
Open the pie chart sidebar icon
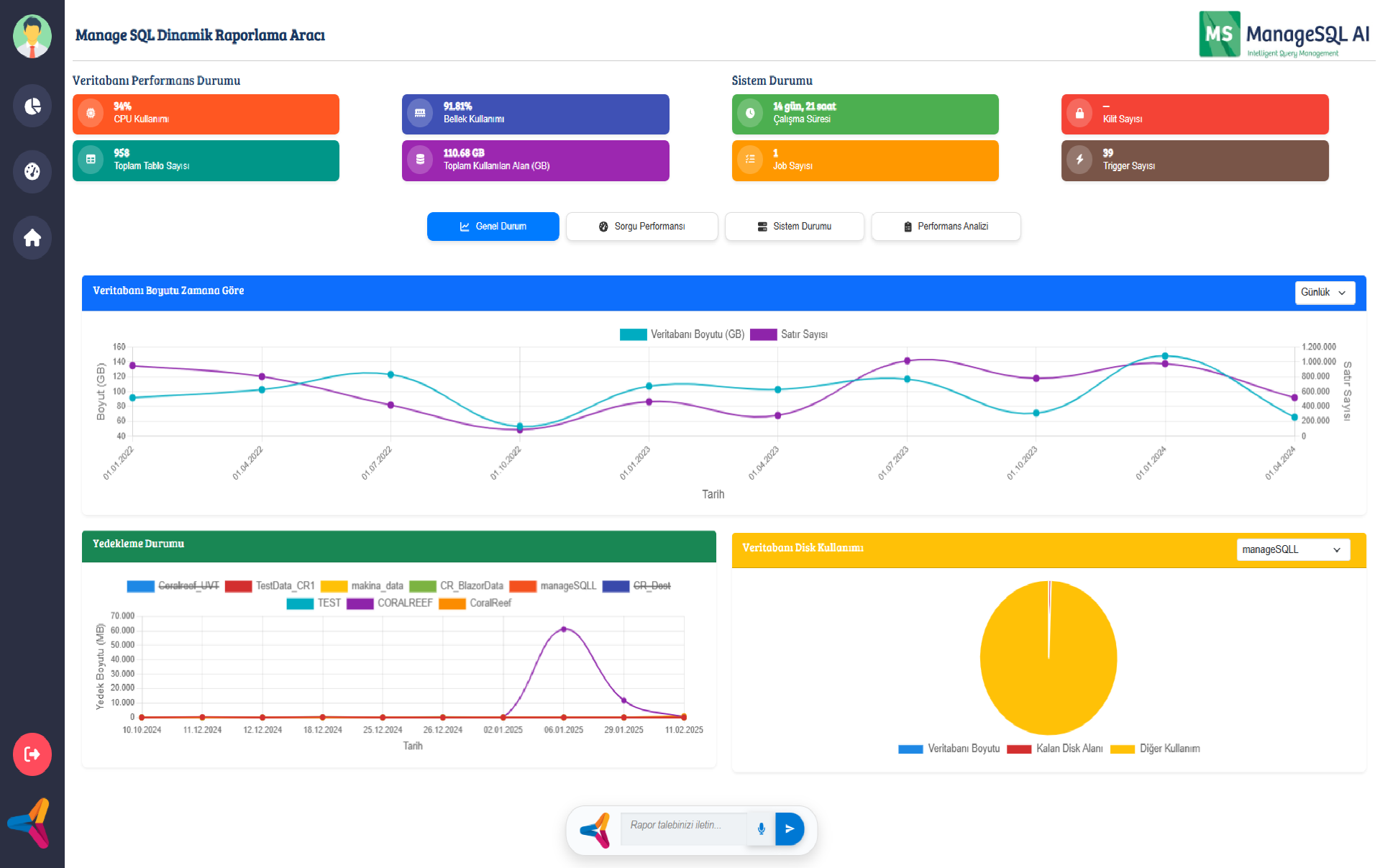pyautogui.click(x=32, y=106)
